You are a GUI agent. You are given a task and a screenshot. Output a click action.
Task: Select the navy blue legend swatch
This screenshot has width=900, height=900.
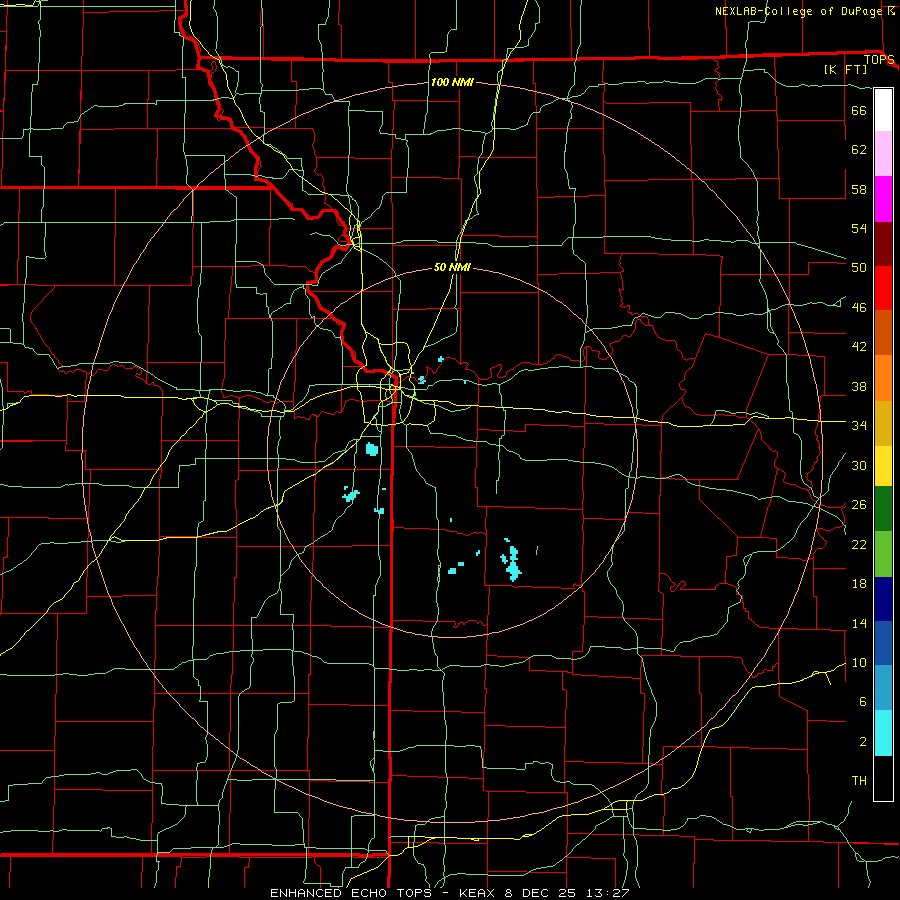point(883,599)
